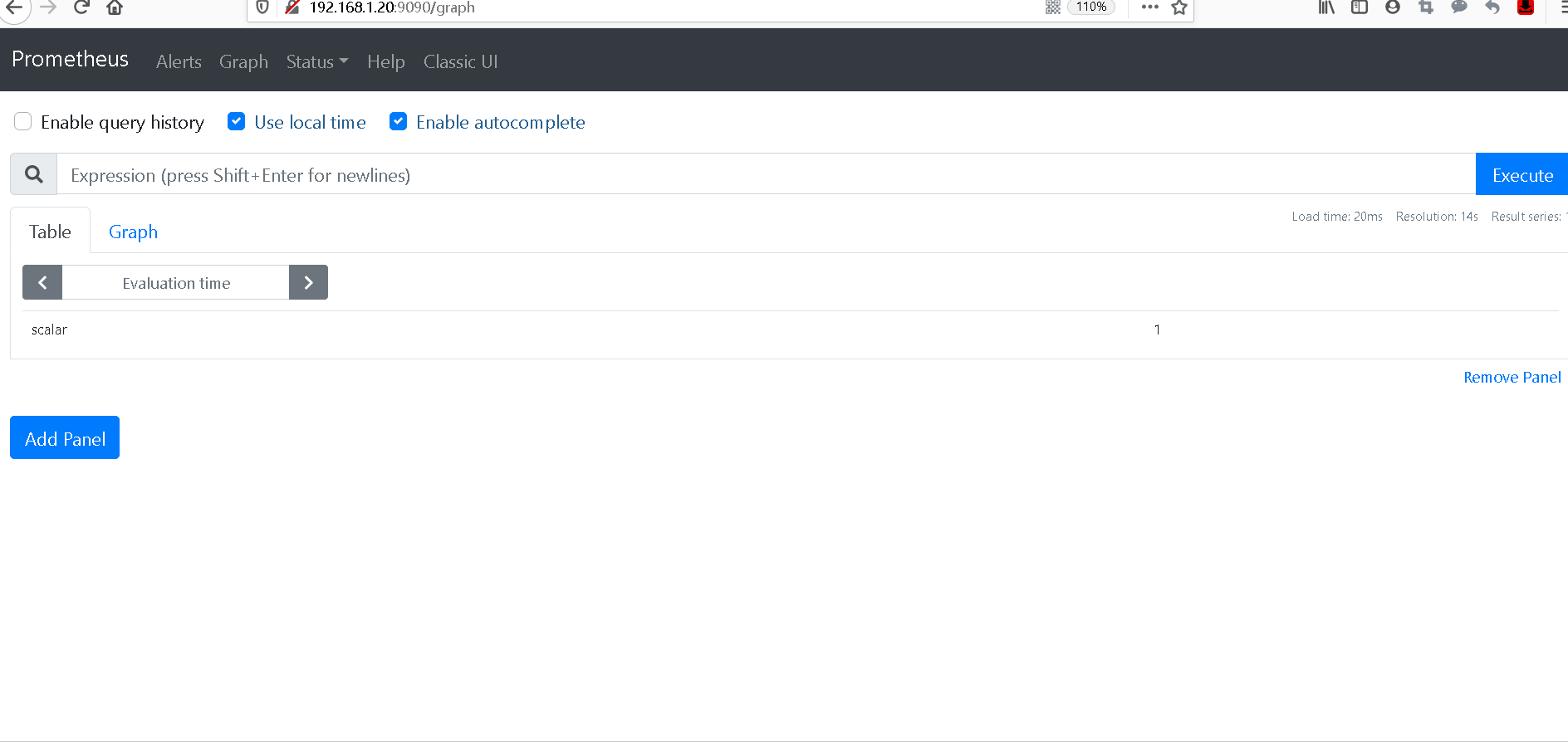Open the red extension icon

1526,7
